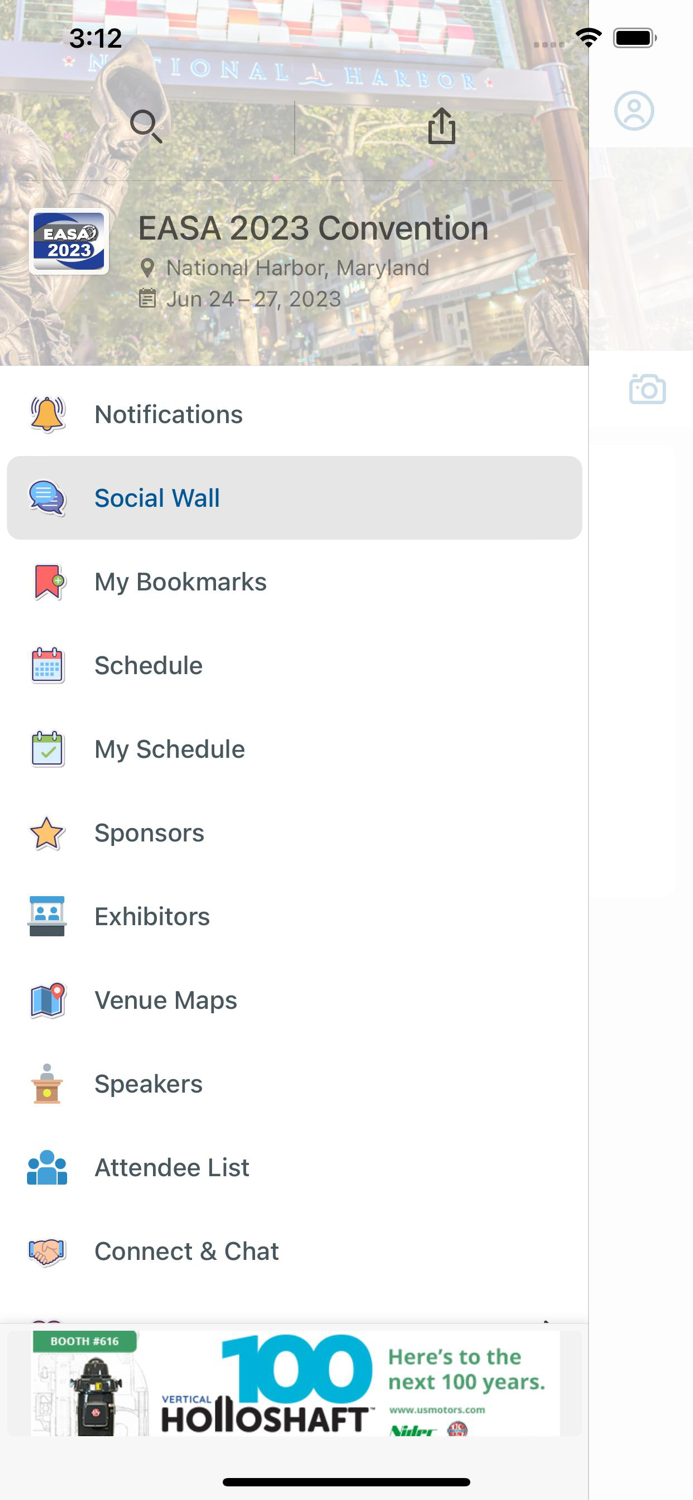The height and width of the screenshot is (1500, 693).
Task: Open My Schedule from the menu
Action: click(169, 749)
